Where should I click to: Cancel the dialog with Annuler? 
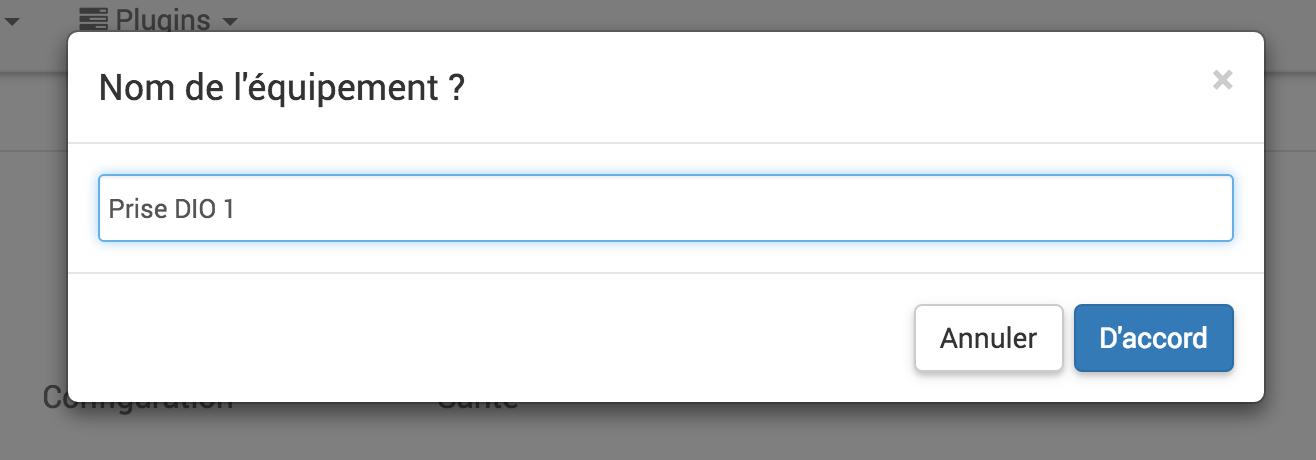click(x=988, y=338)
